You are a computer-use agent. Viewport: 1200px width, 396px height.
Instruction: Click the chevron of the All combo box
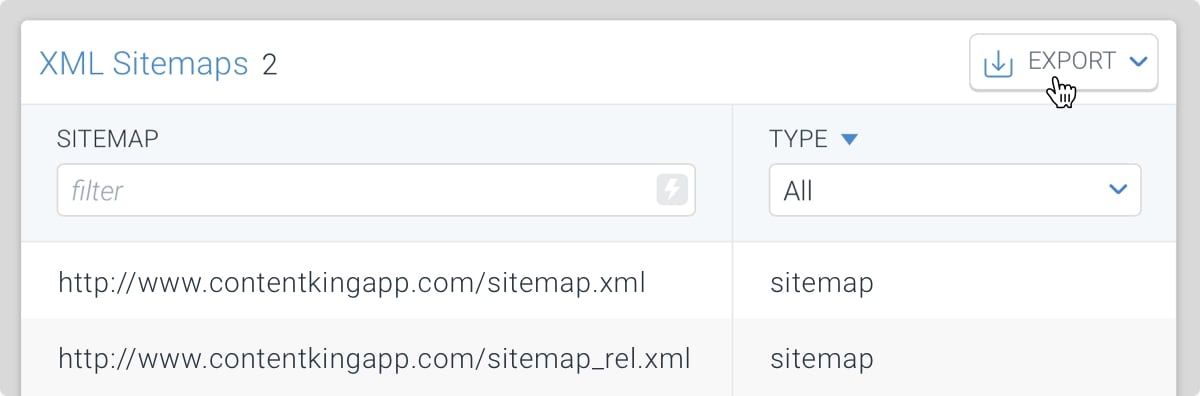point(1118,190)
